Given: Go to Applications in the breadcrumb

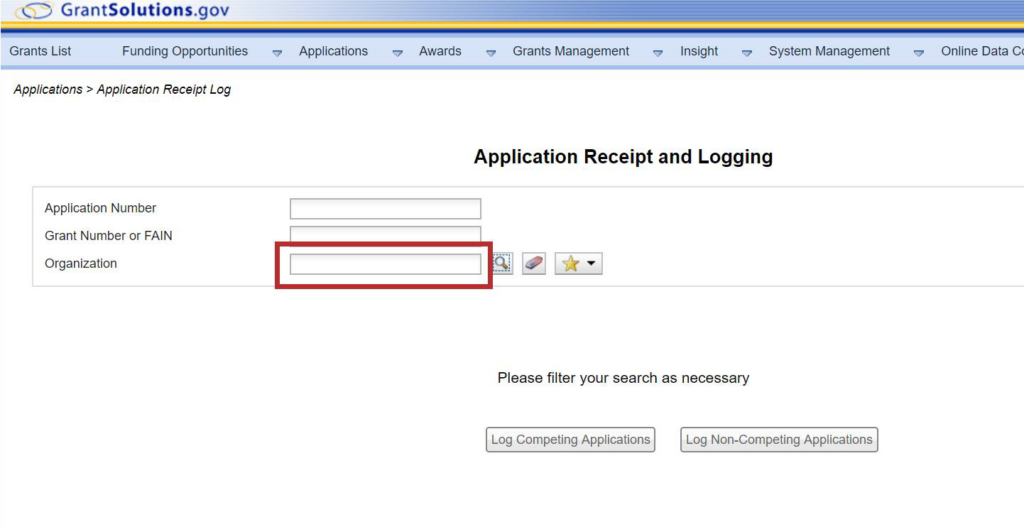Looking at the screenshot, I should point(48,90).
